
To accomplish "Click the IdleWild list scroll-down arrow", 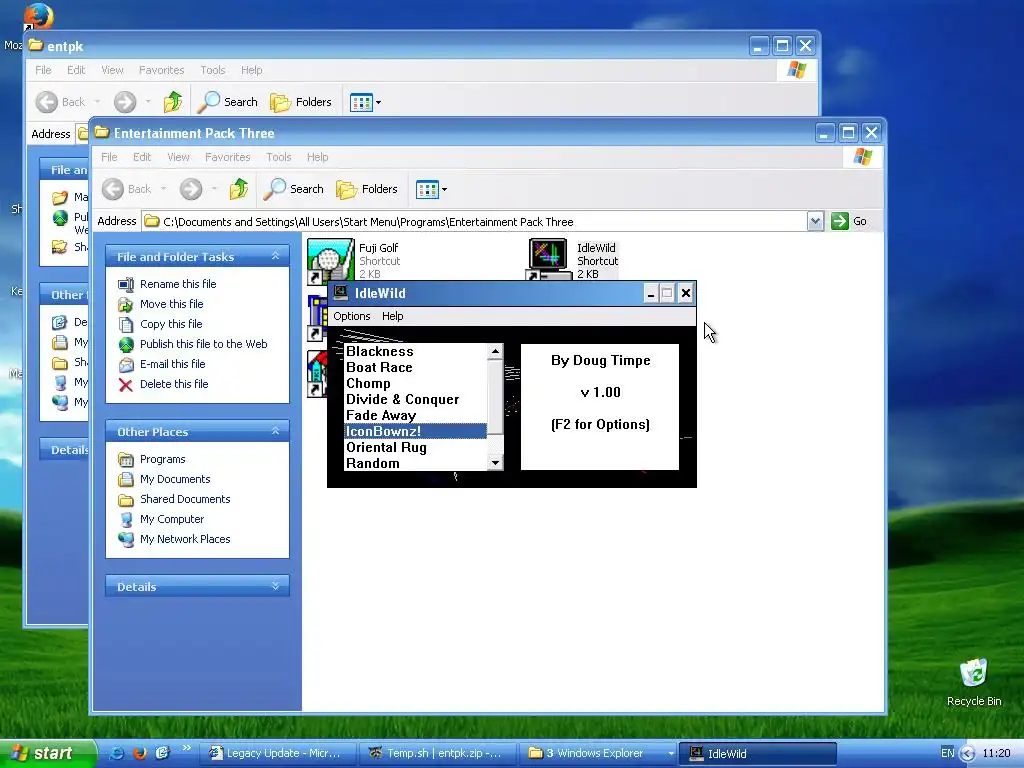I will [495, 463].
